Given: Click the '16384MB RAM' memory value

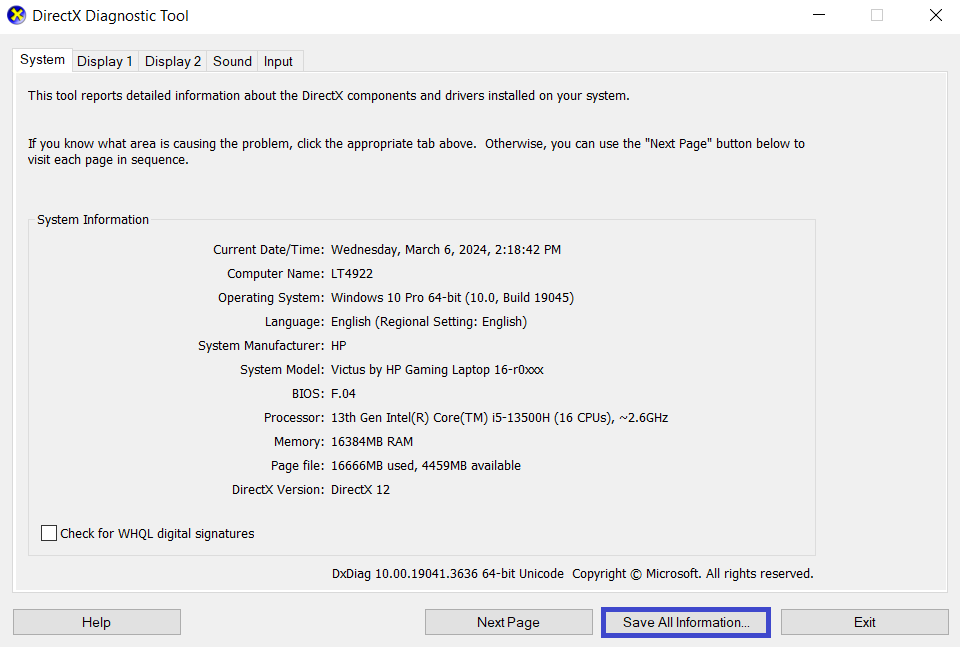Looking at the screenshot, I should 372,442.
